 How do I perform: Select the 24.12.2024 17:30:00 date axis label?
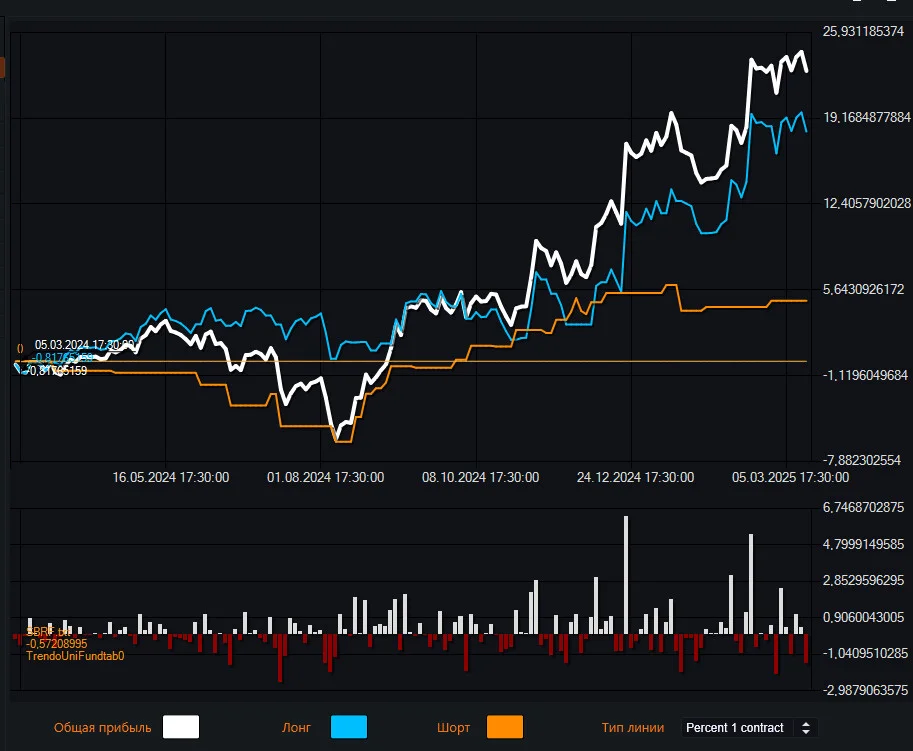tap(635, 477)
